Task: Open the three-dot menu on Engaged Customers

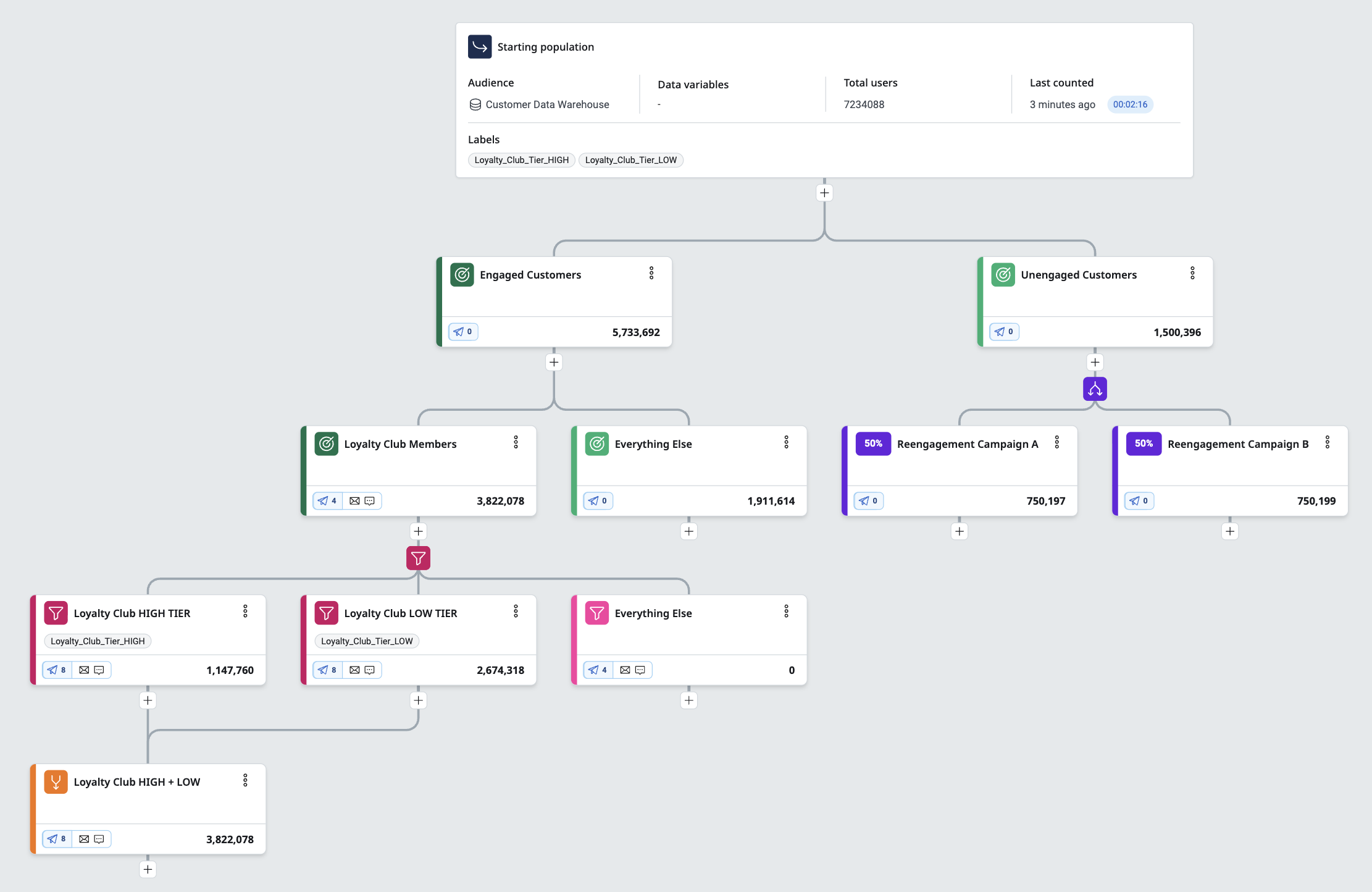Action: click(x=651, y=274)
